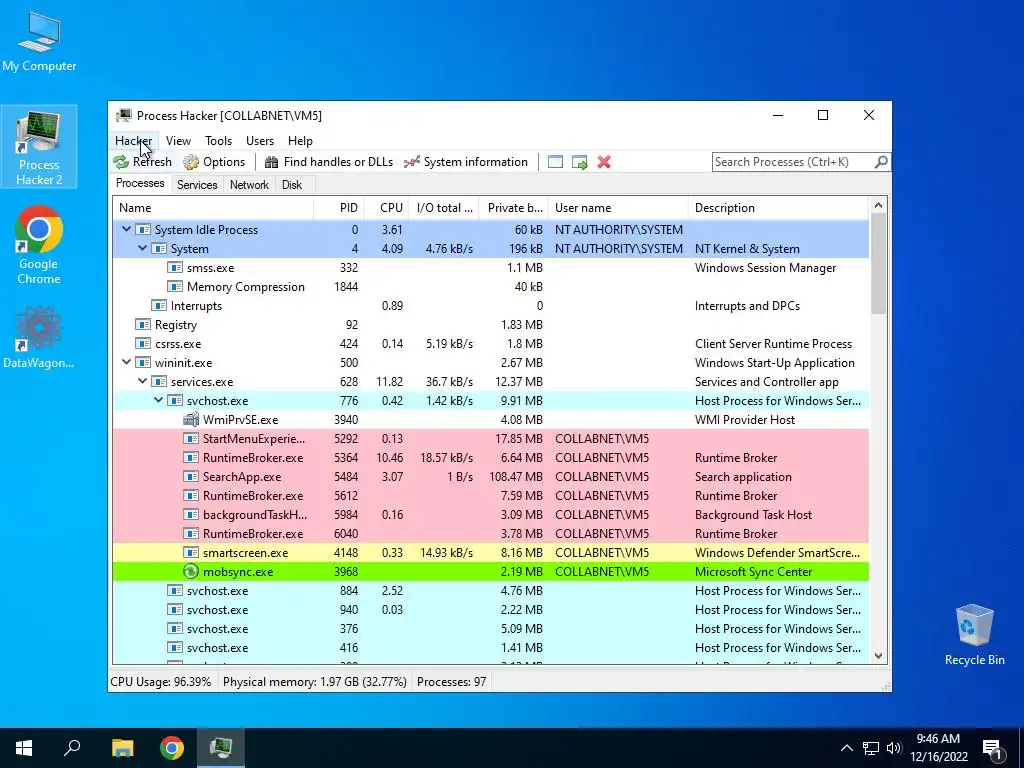
Task: Select the Memory Compression row
Action: coord(491,287)
